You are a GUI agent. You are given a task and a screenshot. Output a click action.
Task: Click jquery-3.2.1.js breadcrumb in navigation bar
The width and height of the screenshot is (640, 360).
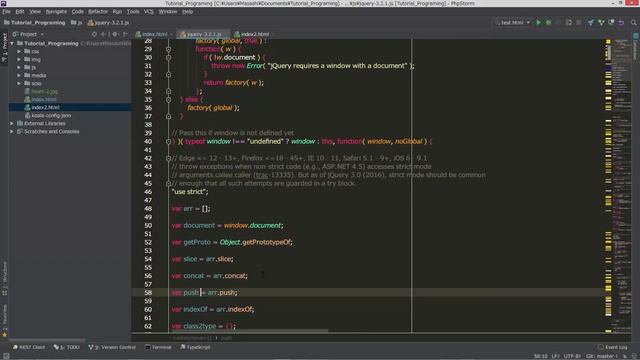[108, 22]
